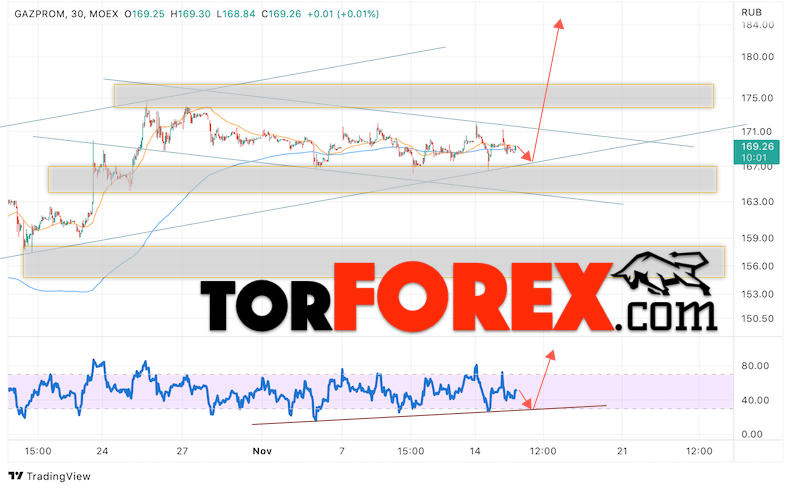Click the change value +0.01 (+0.01%)
This screenshot has width=791, height=490.
[x=343, y=14]
